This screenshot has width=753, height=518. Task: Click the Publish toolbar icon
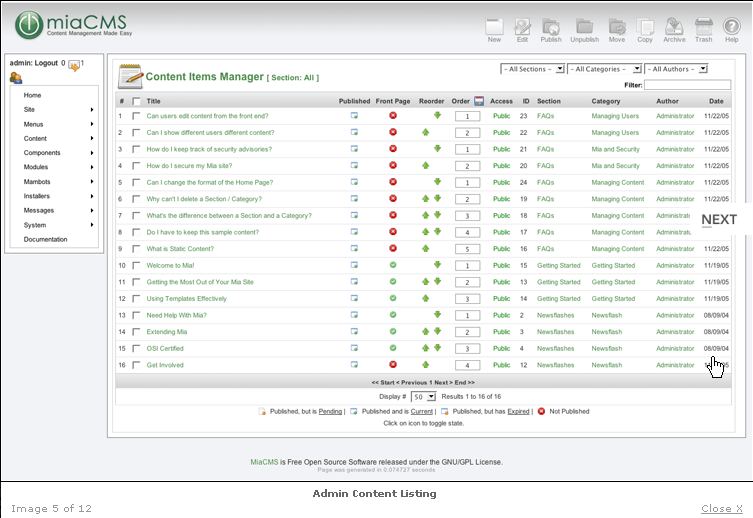(x=551, y=31)
